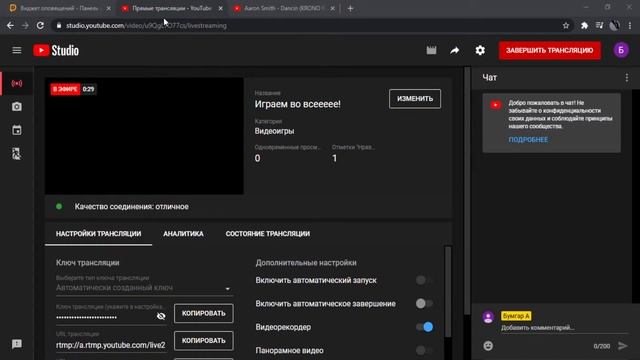Switch to the first browser tab
This screenshot has width=640, height=360.
pyautogui.click(x=59, y=8)
